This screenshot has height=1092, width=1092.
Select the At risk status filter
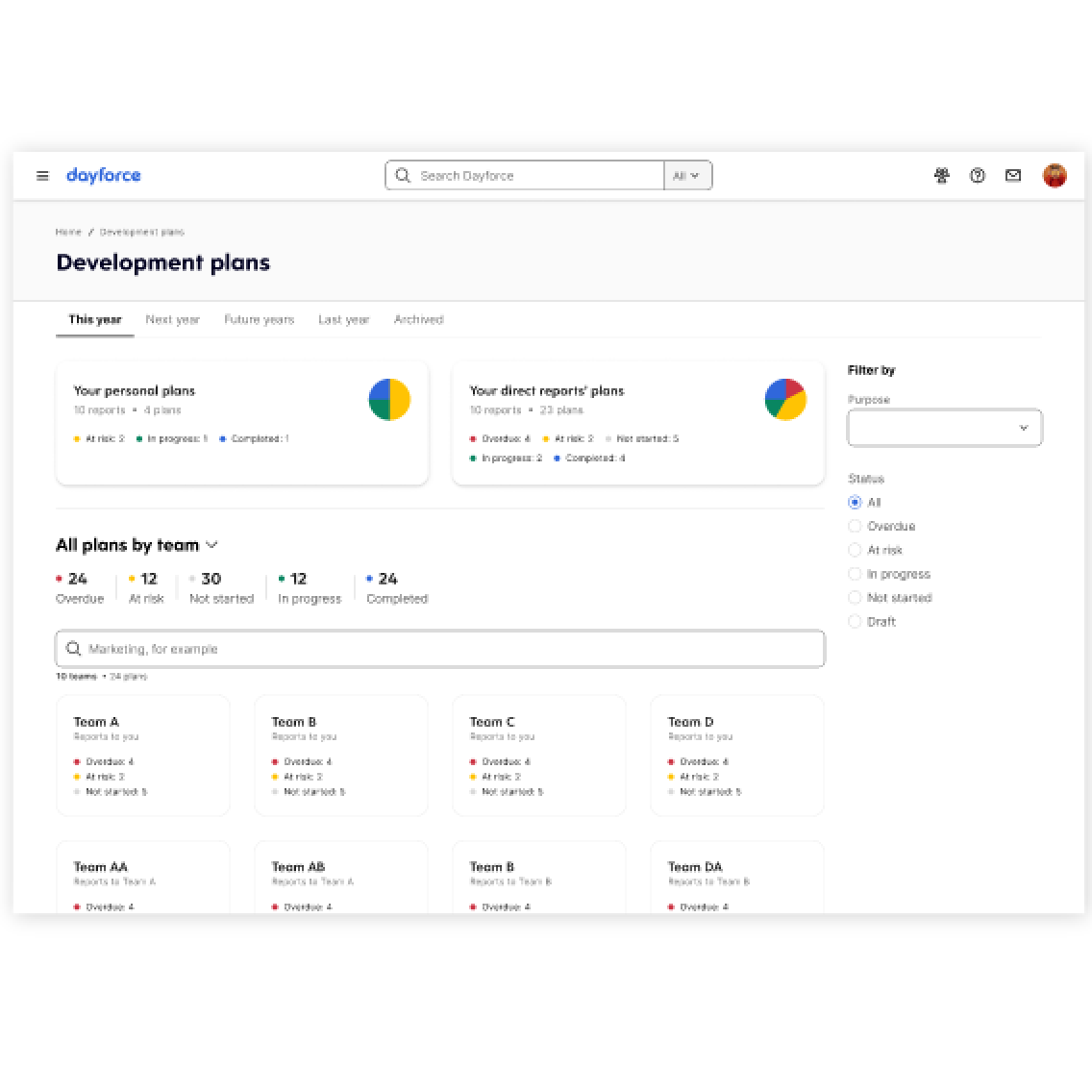tap(855, 550)
